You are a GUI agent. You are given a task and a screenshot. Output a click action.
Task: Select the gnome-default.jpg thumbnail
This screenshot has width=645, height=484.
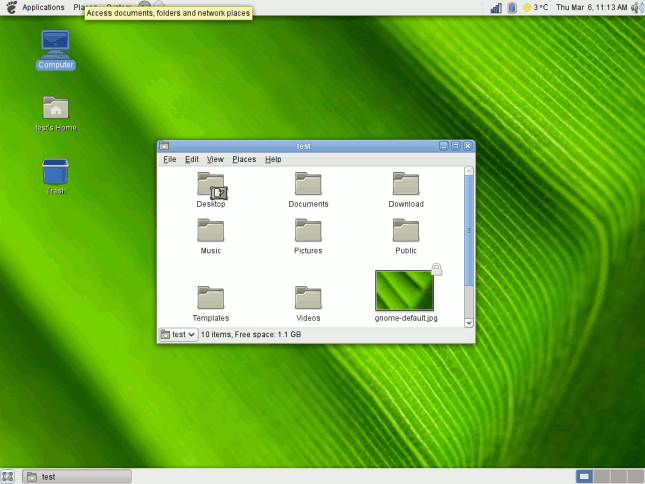pyautogui.click(x=404, y=290)
